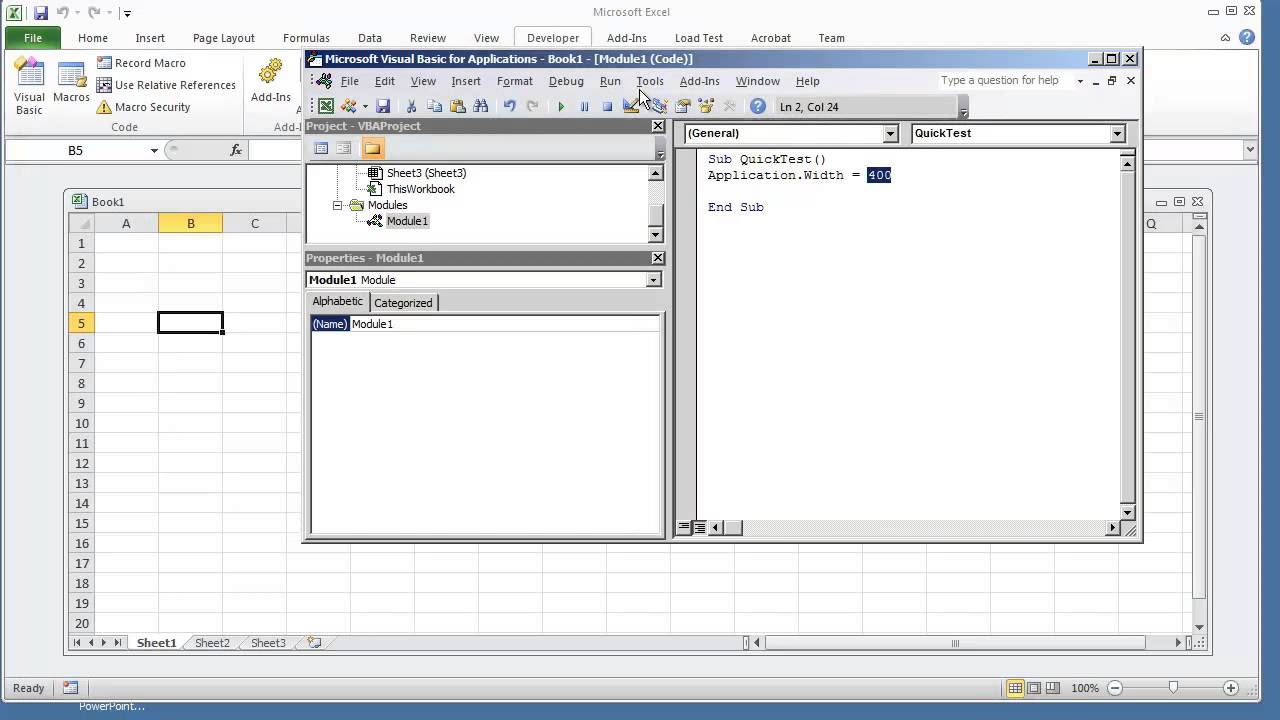Open the Object Browser toolbar icon
The width and height of the screenshot is (1280, 720).
[706, 106]
